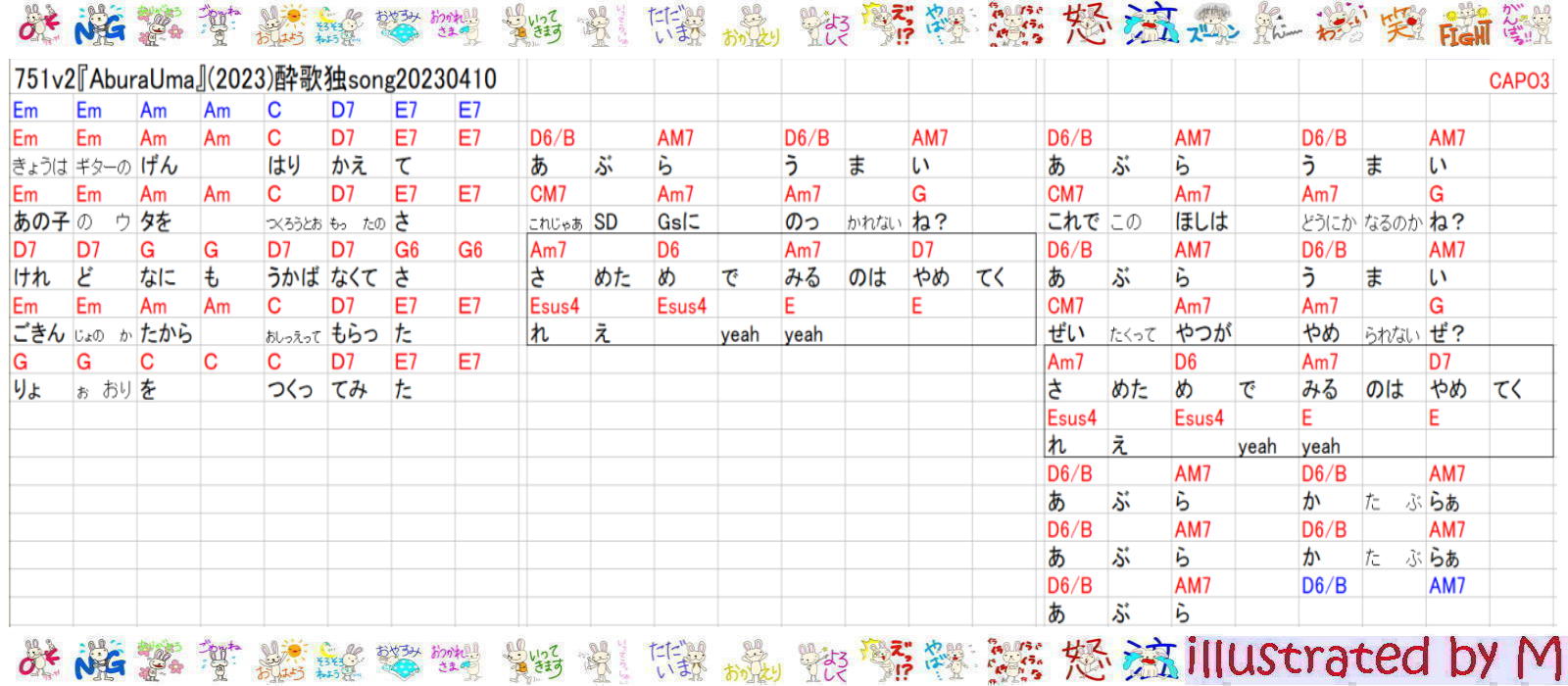Click the FIGHT rabbit sticker

coord(1464,25)
